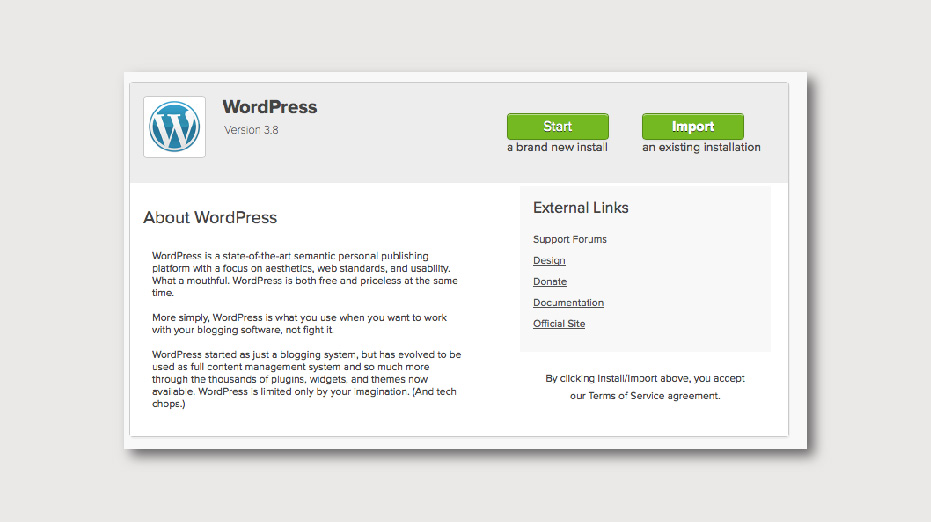Viewport: 931px width, 522px height.
Task: Click the About WordPress heading
Action: (x=210, y=217)
